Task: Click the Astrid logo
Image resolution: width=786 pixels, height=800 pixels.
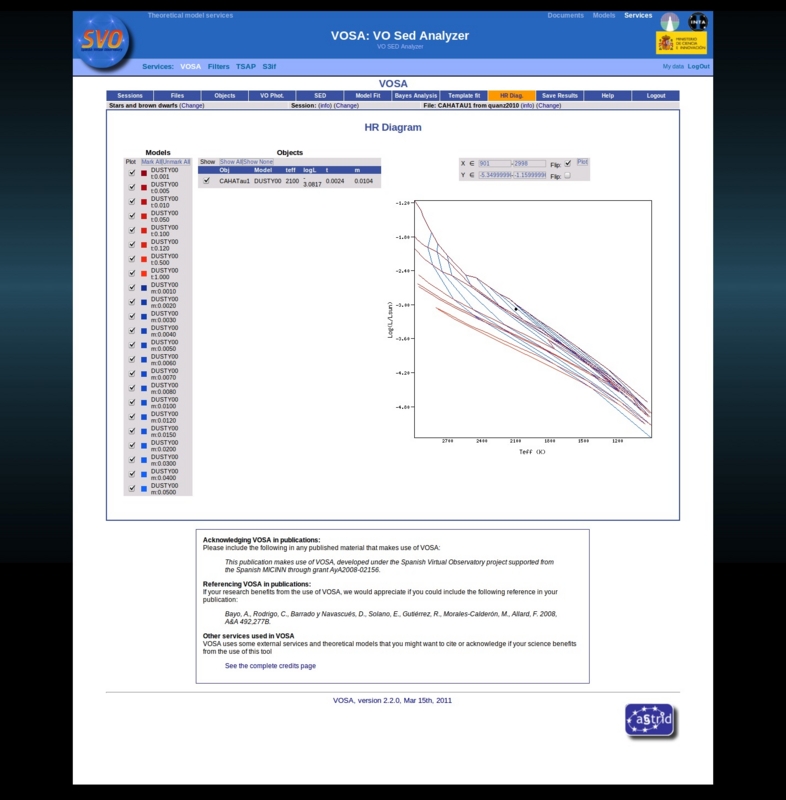Action: [650, 720]
